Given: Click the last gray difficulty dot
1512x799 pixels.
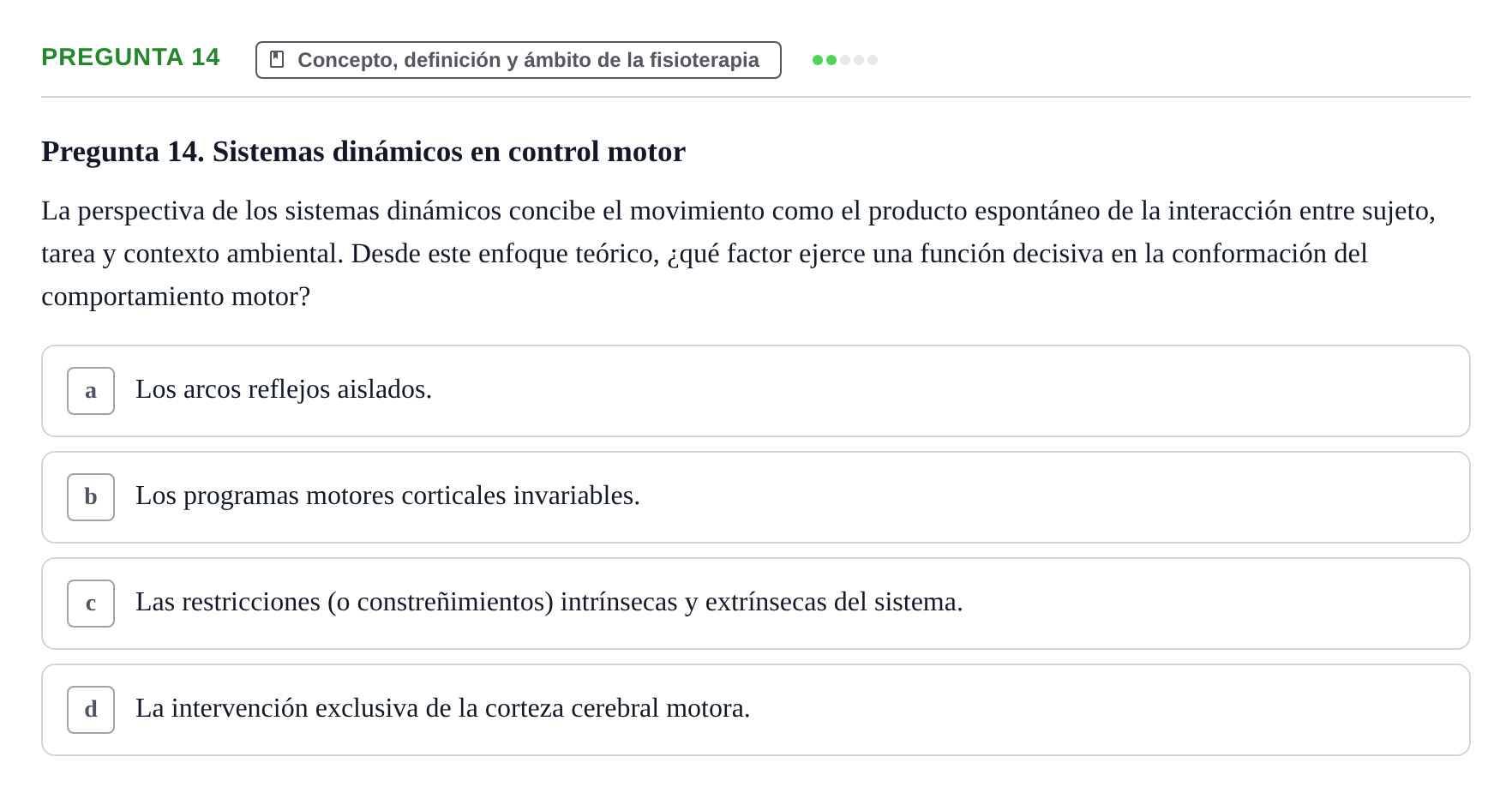Looking at the screenshot, I should [873, 60].
